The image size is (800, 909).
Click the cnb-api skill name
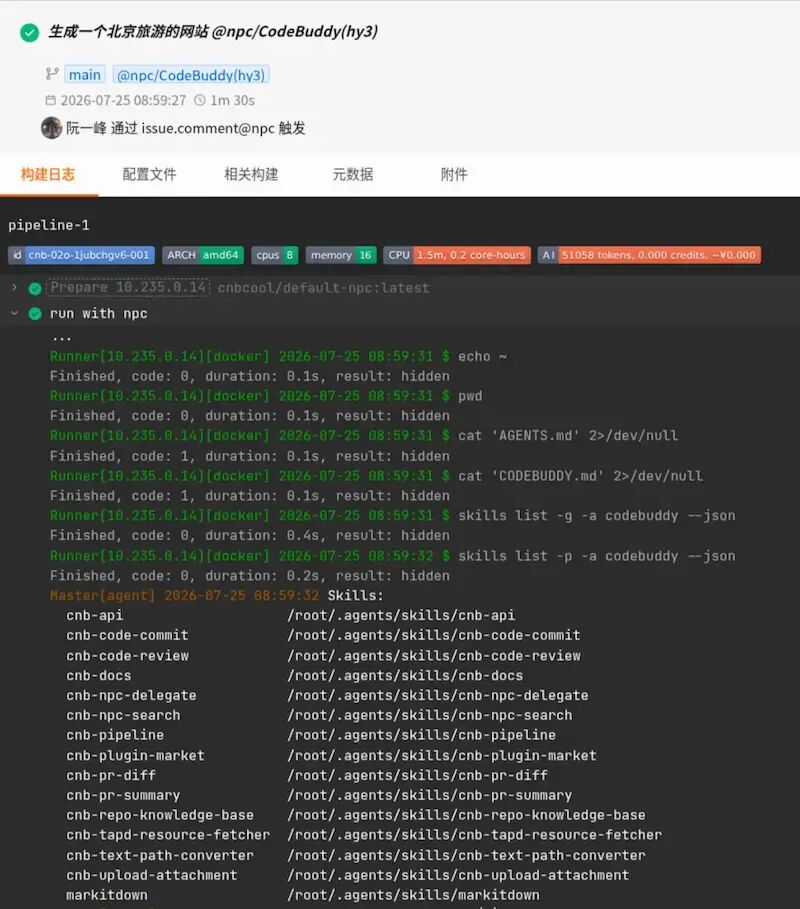[x=94, y=615]
